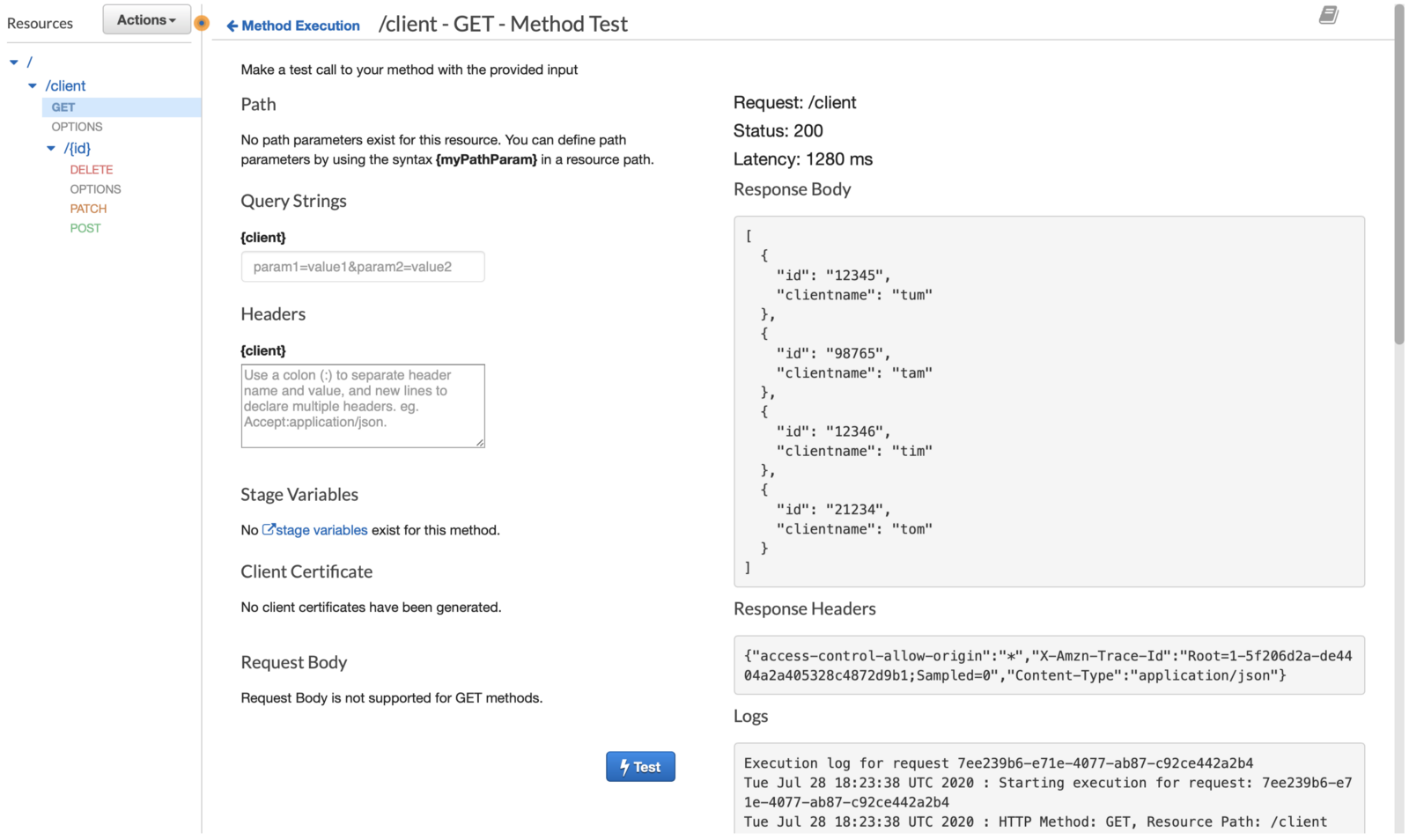
Task: Select the /{id} resource
Action: tap(77, 148)
